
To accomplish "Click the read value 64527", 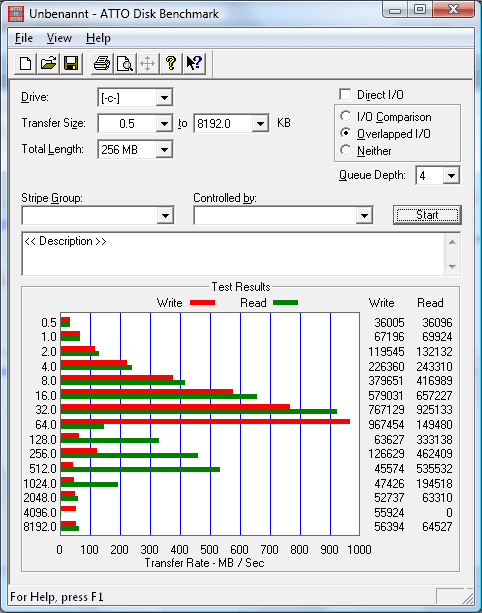I will pos(437,527).
